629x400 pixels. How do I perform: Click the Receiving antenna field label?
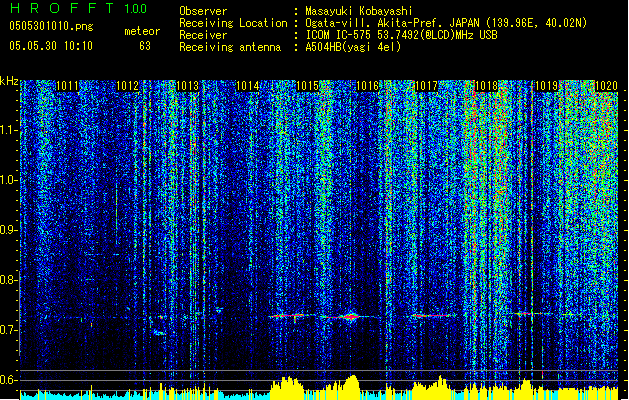tap(230, 47)
